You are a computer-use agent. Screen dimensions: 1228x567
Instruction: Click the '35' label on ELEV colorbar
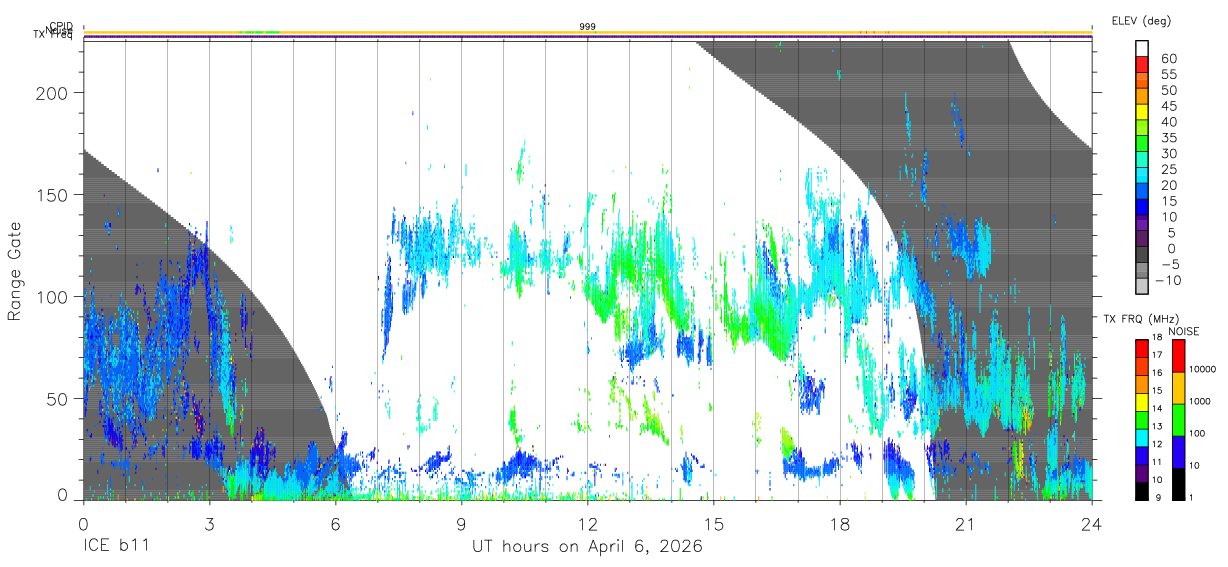click(1168, 137)
